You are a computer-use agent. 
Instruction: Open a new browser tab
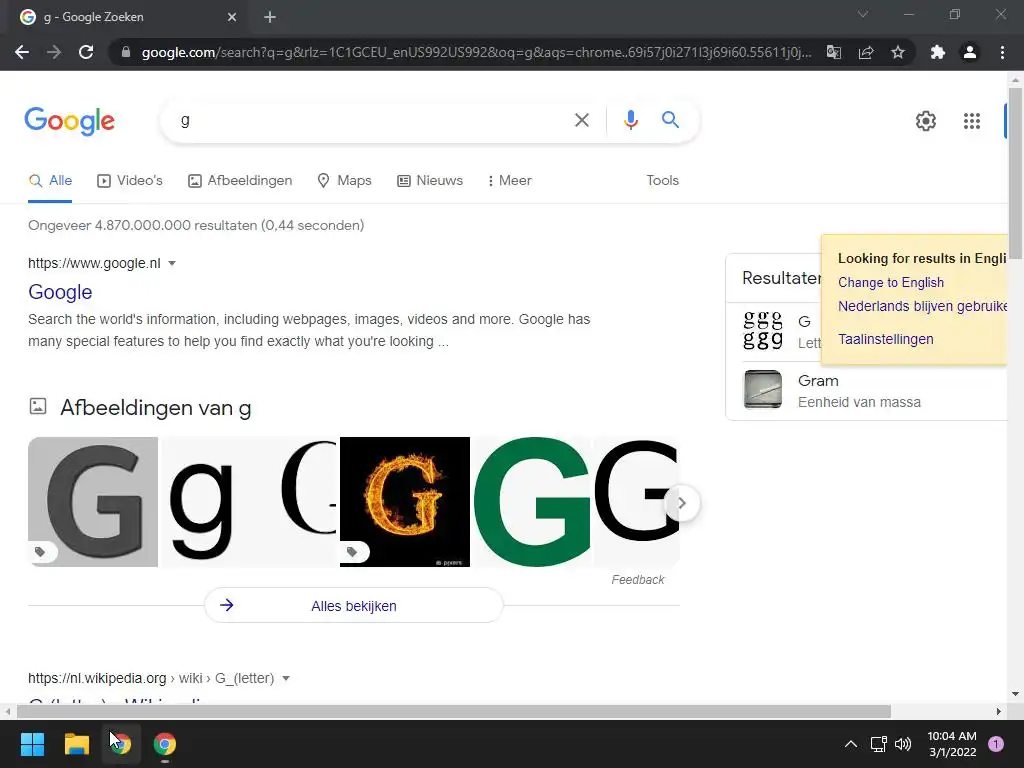pos(270,17)
